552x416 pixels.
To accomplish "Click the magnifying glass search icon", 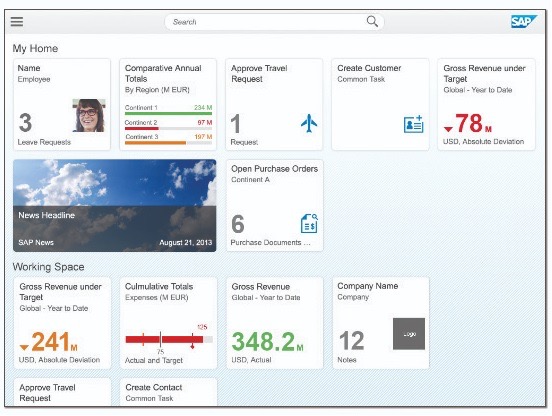I will (372, 21).
